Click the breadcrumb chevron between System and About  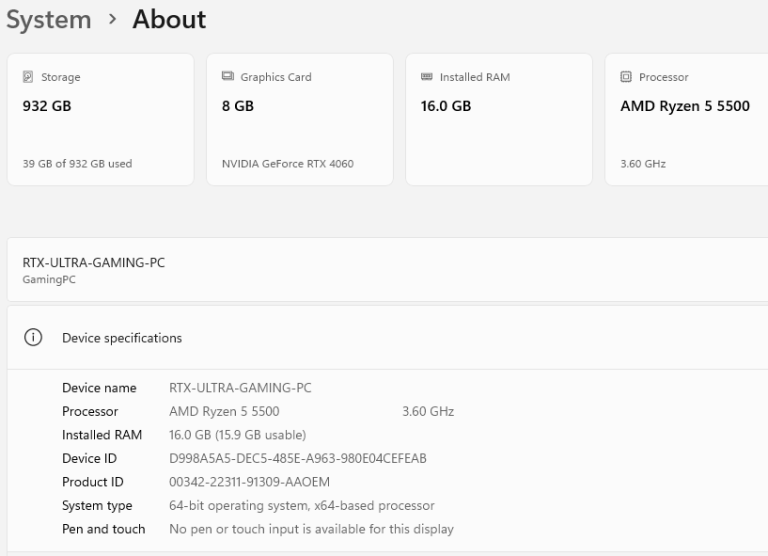point(112,20)
